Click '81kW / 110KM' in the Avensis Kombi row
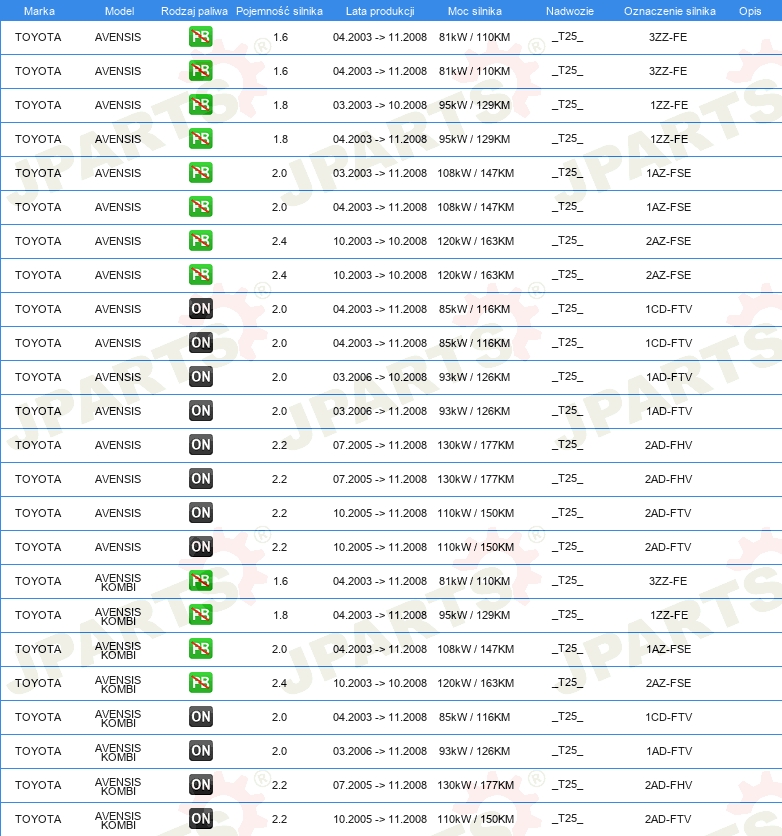Image resolution: width=782 pixels, height=836 pixels. click(x=474, y=581)
